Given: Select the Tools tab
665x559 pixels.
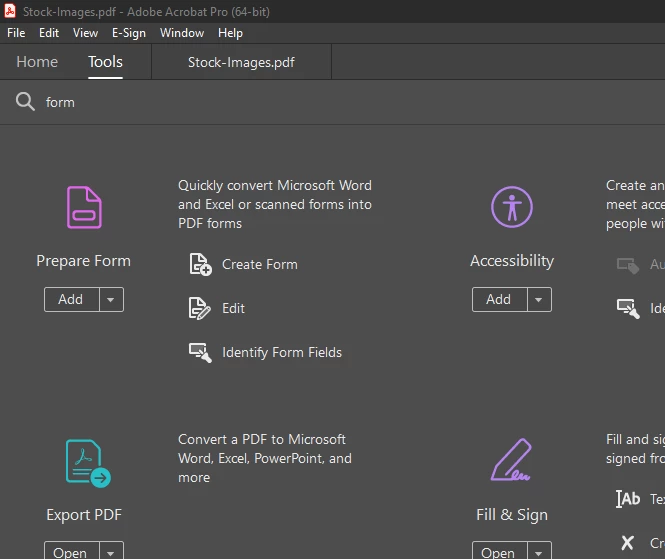Looking at the screenshot, I should [x=105, y=62].
